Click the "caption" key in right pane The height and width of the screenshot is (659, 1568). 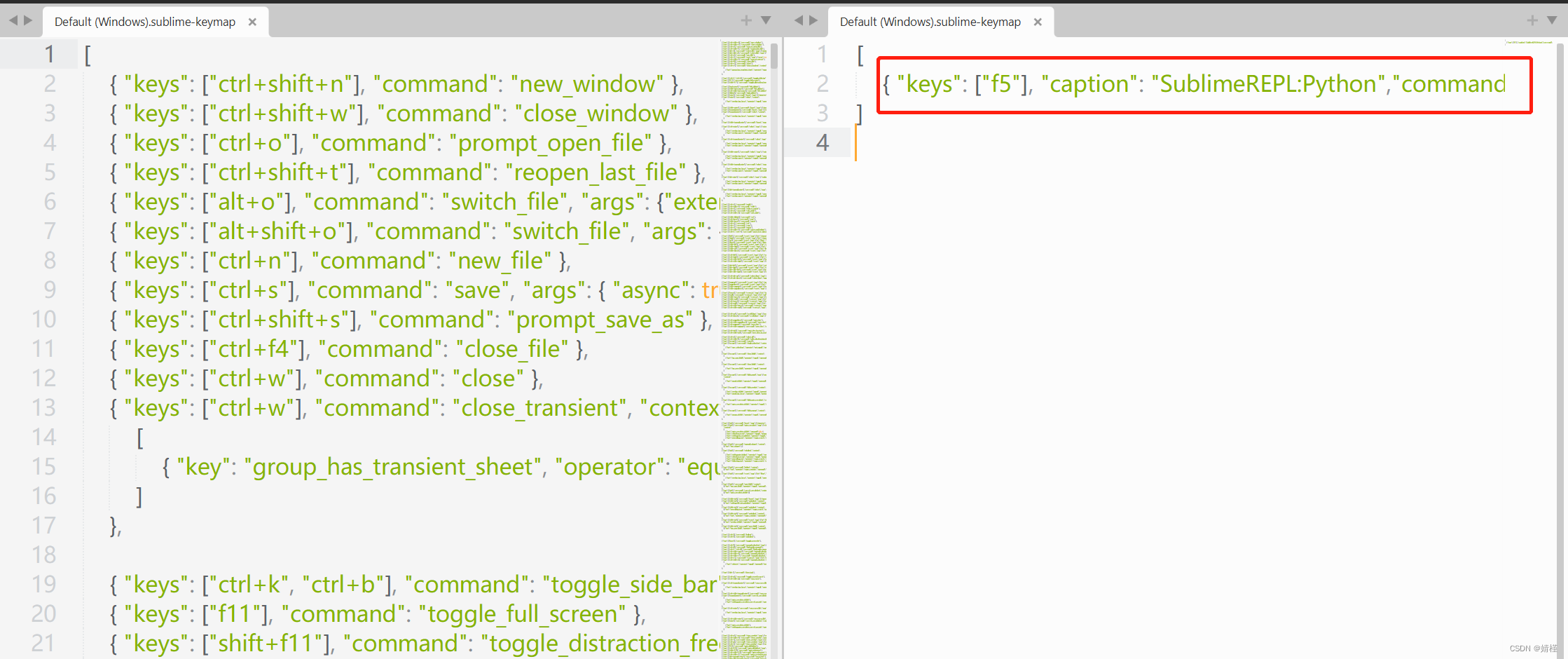coord(1089,84)
